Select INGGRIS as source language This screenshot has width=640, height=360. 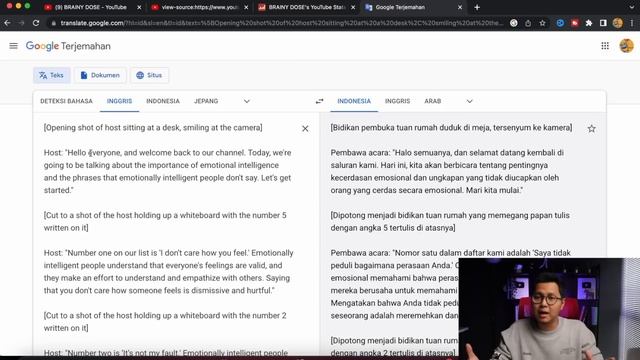coord(119,101)
